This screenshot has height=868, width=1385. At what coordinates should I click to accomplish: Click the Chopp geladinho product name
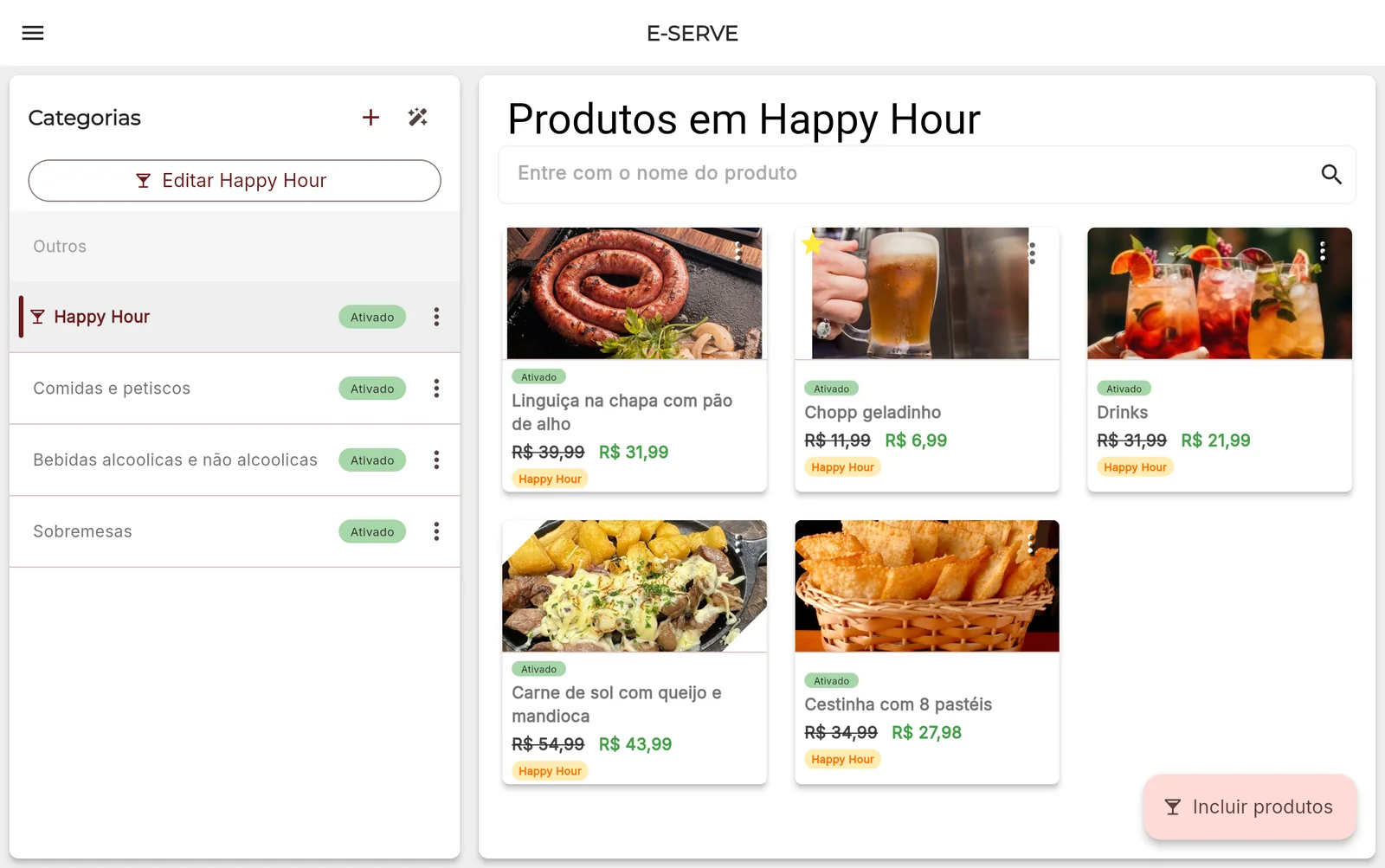click(873, 413)
